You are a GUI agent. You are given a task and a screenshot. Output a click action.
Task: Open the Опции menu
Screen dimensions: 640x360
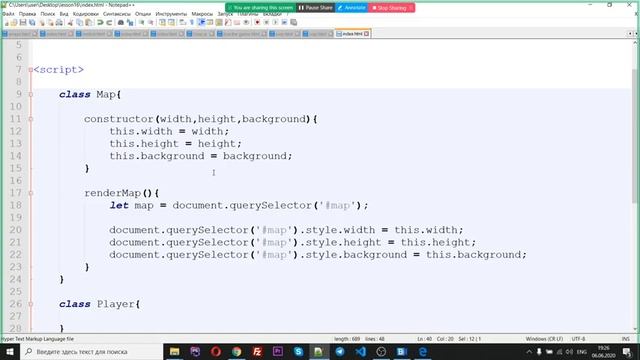[143, 14]
